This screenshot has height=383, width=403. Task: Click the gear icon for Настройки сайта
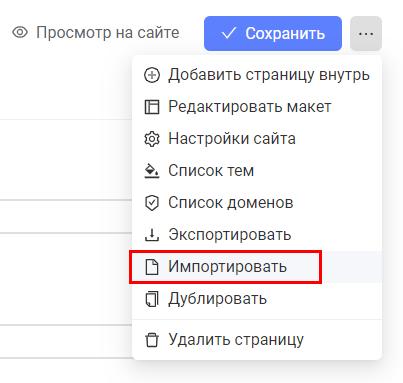(152, 139)
